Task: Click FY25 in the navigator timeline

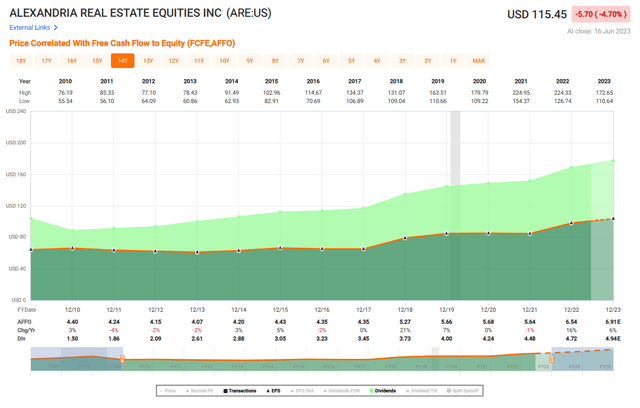Action: 605,367
